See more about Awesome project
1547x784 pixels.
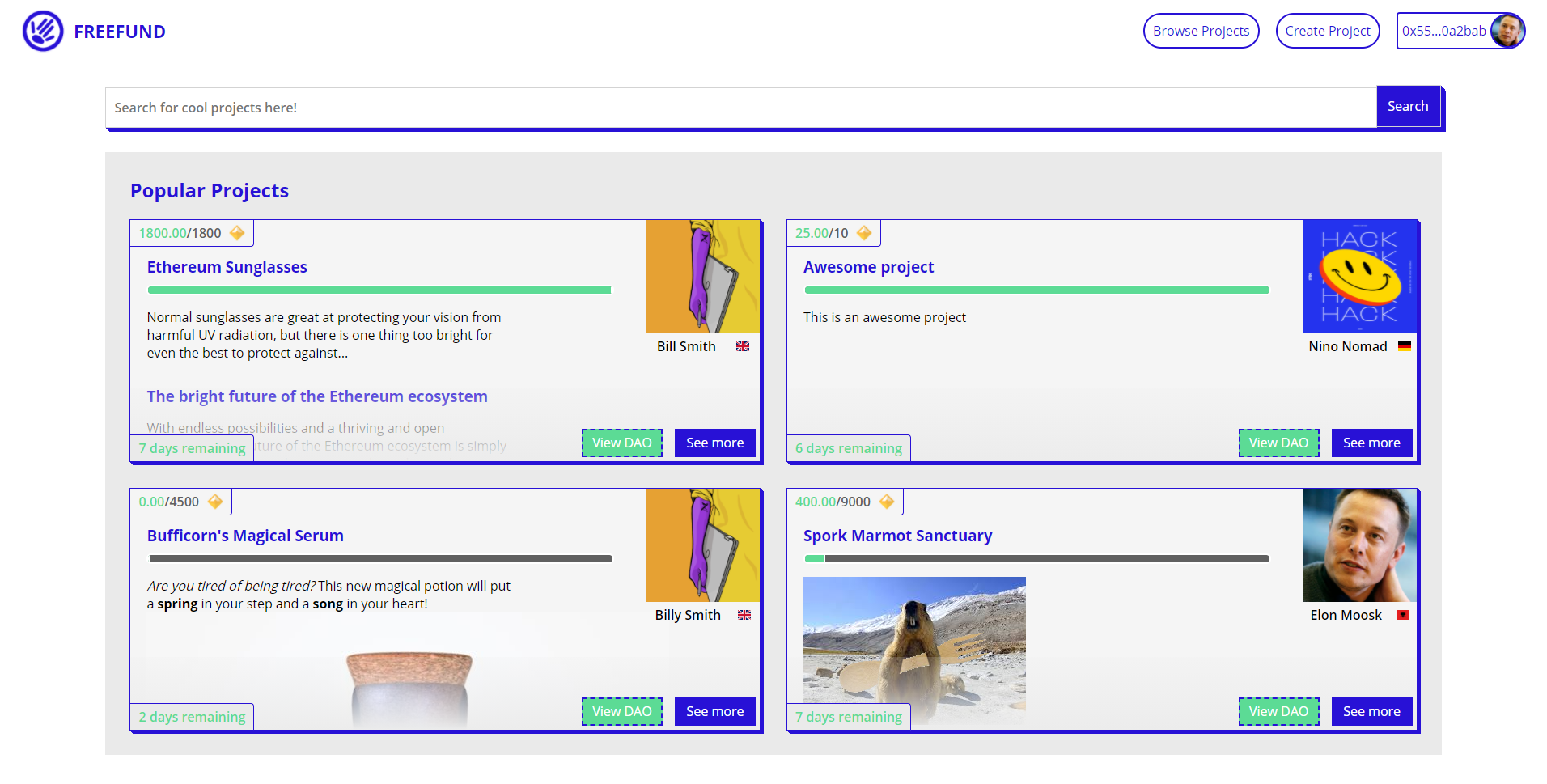[1371, 443]
